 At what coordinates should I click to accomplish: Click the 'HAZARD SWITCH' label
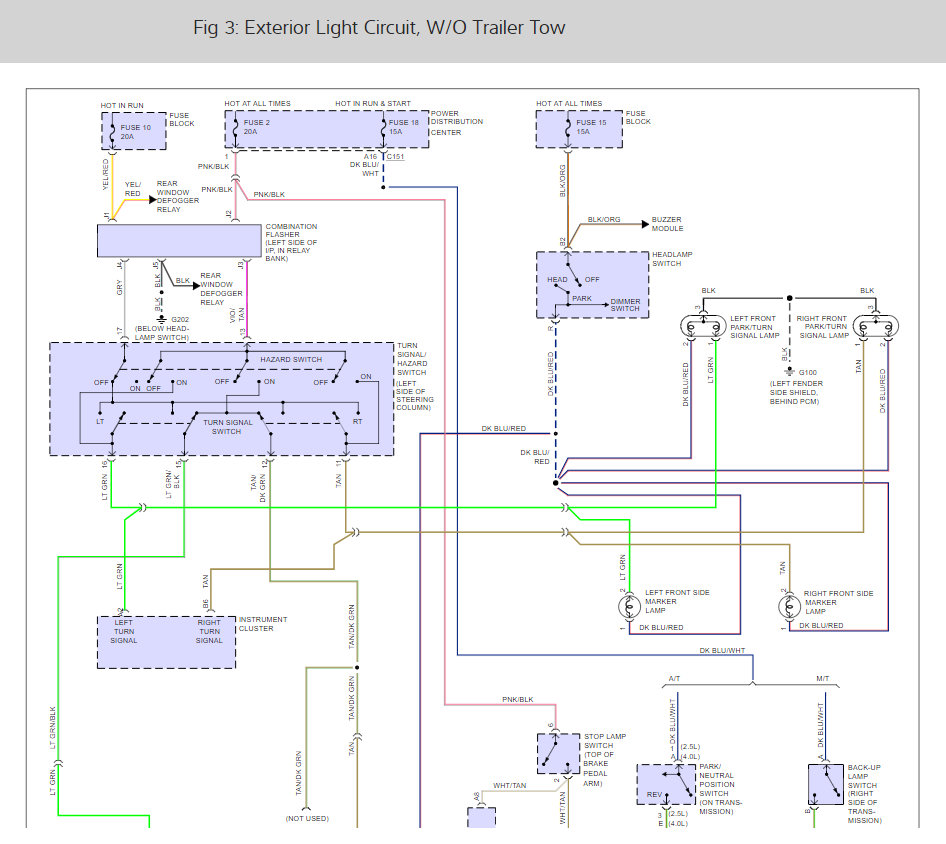(x=291, y=359)
